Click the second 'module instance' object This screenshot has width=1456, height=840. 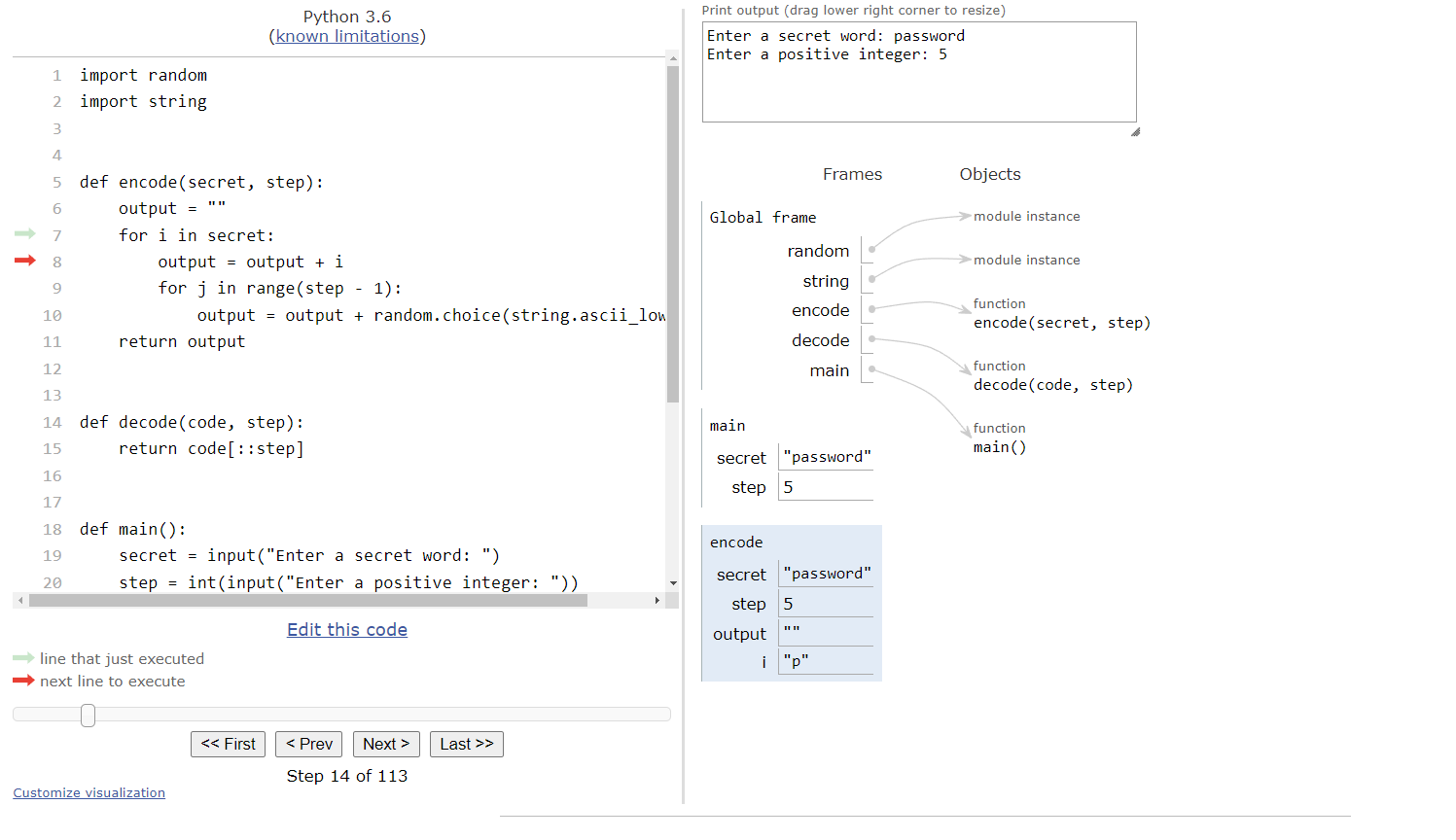tap(1027, 260)
